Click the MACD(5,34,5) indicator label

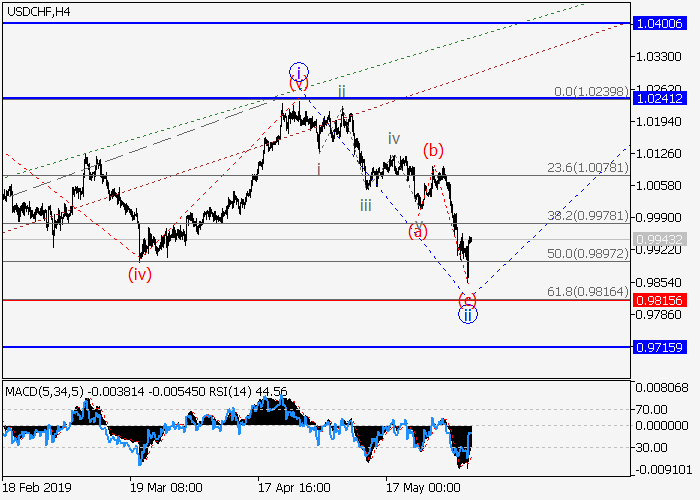(x=46, y=390)
